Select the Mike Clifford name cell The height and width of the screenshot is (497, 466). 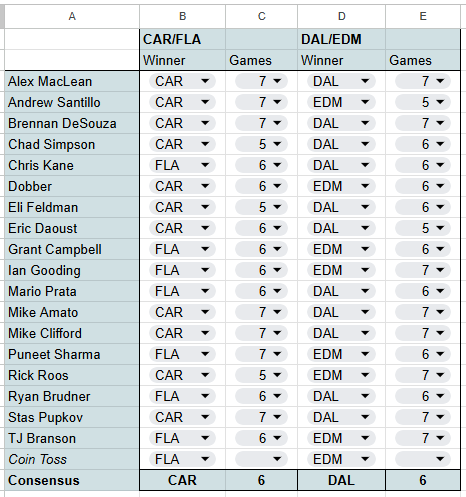[72, 333]
